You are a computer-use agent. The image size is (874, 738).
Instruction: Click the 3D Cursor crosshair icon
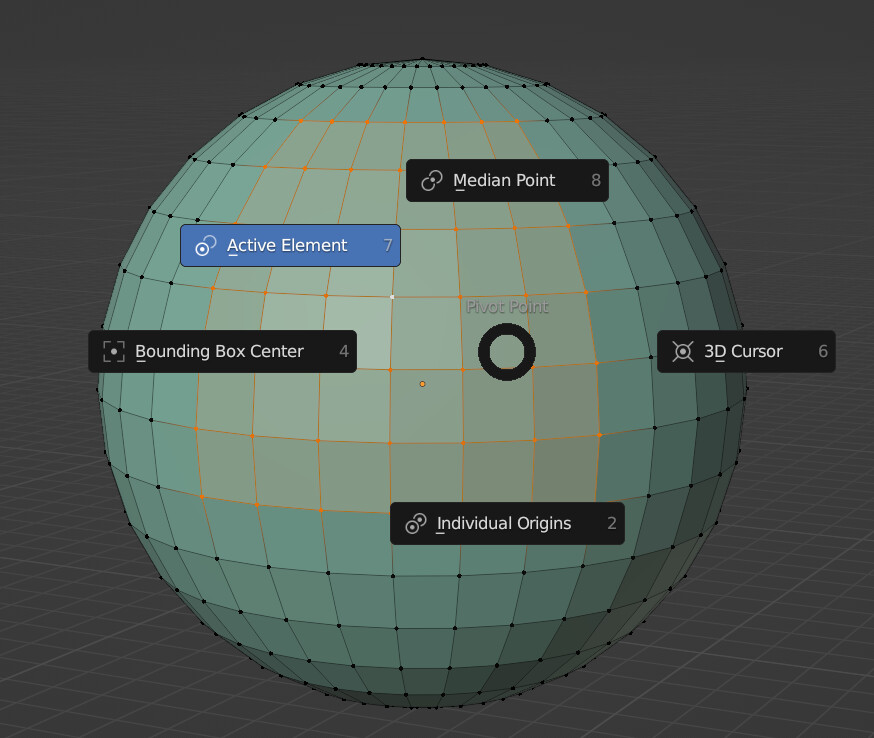point(683,351)
